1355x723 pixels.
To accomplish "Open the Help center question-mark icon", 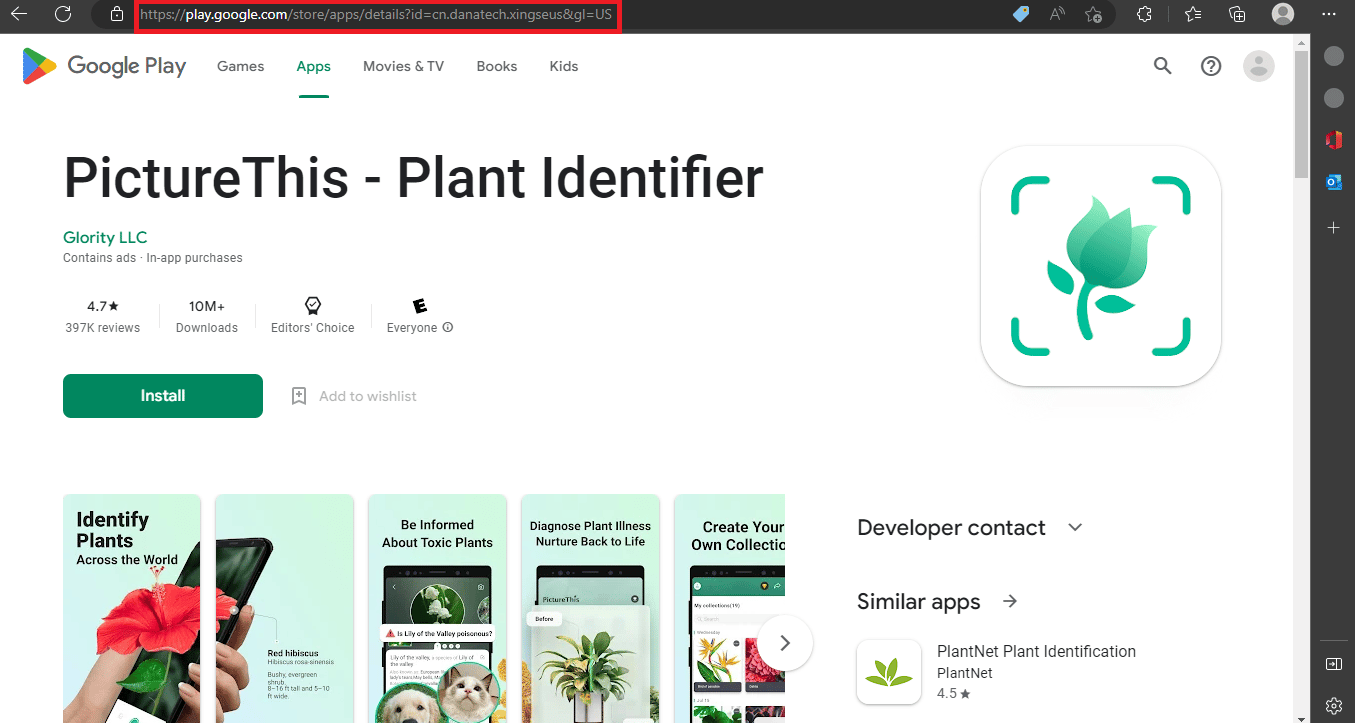I will coord(1211,66).
